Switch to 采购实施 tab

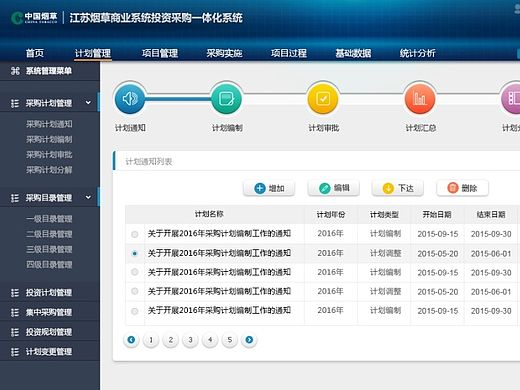(x=224, y=53)
